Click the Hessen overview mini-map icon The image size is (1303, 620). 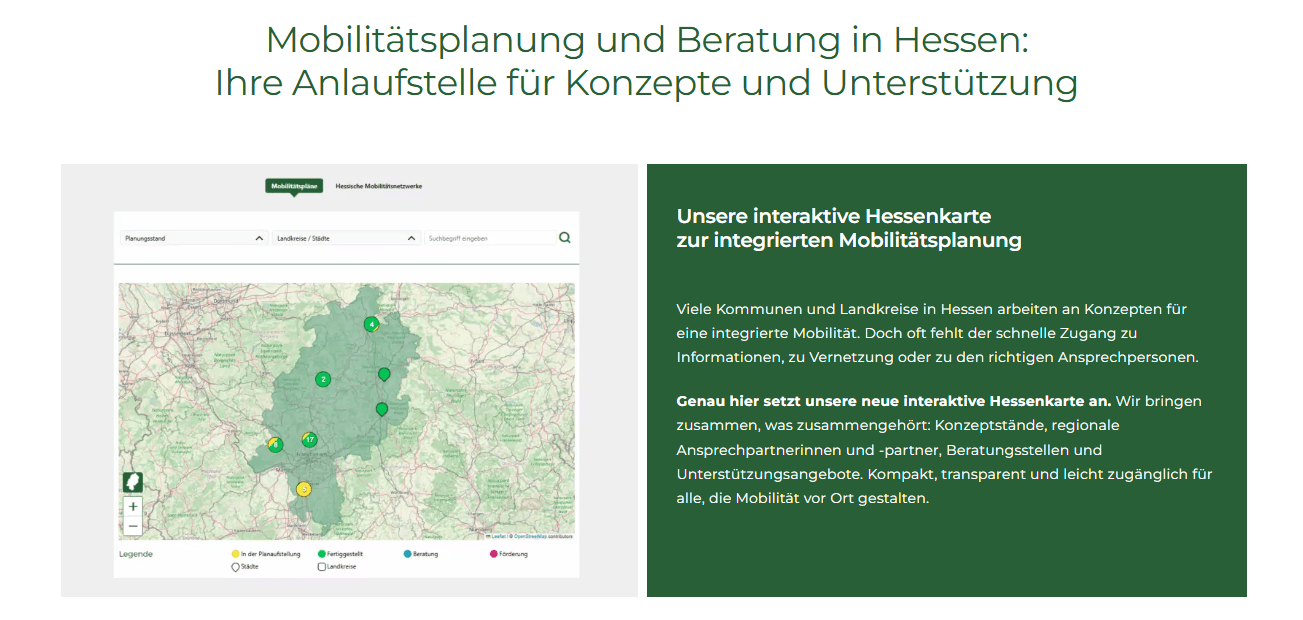133,483
